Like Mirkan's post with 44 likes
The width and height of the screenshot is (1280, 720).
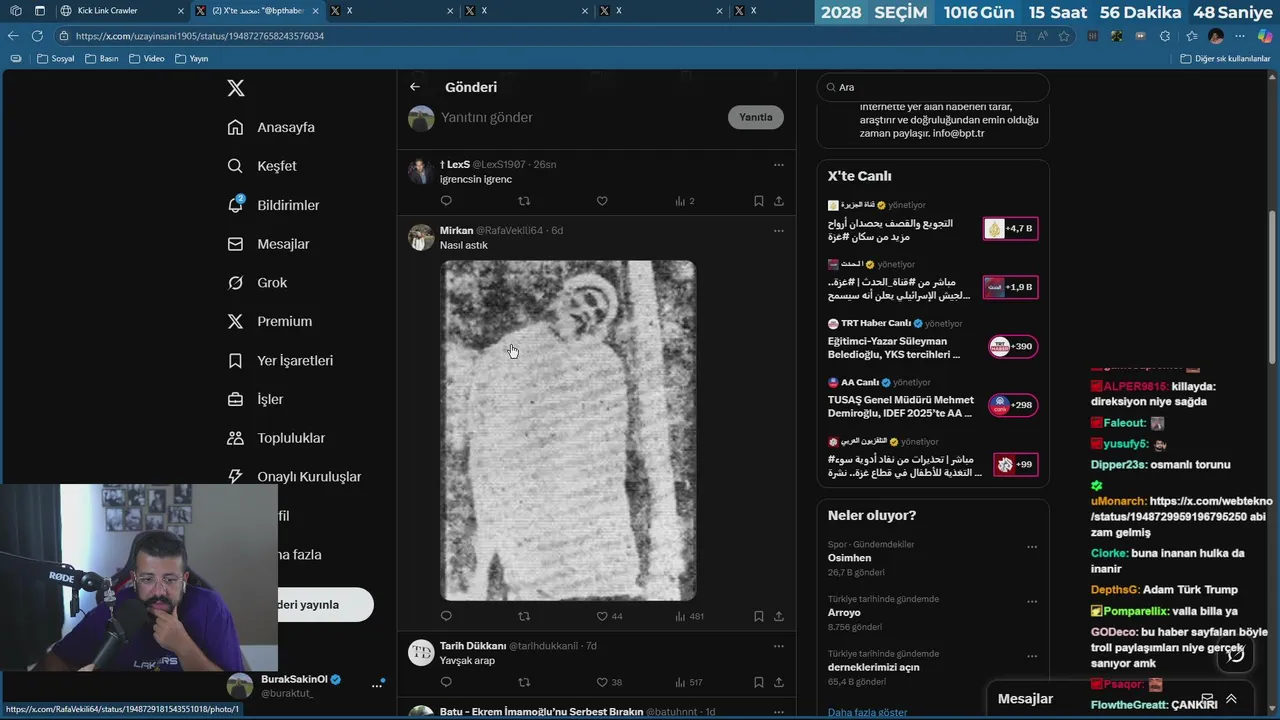point(609,616)
